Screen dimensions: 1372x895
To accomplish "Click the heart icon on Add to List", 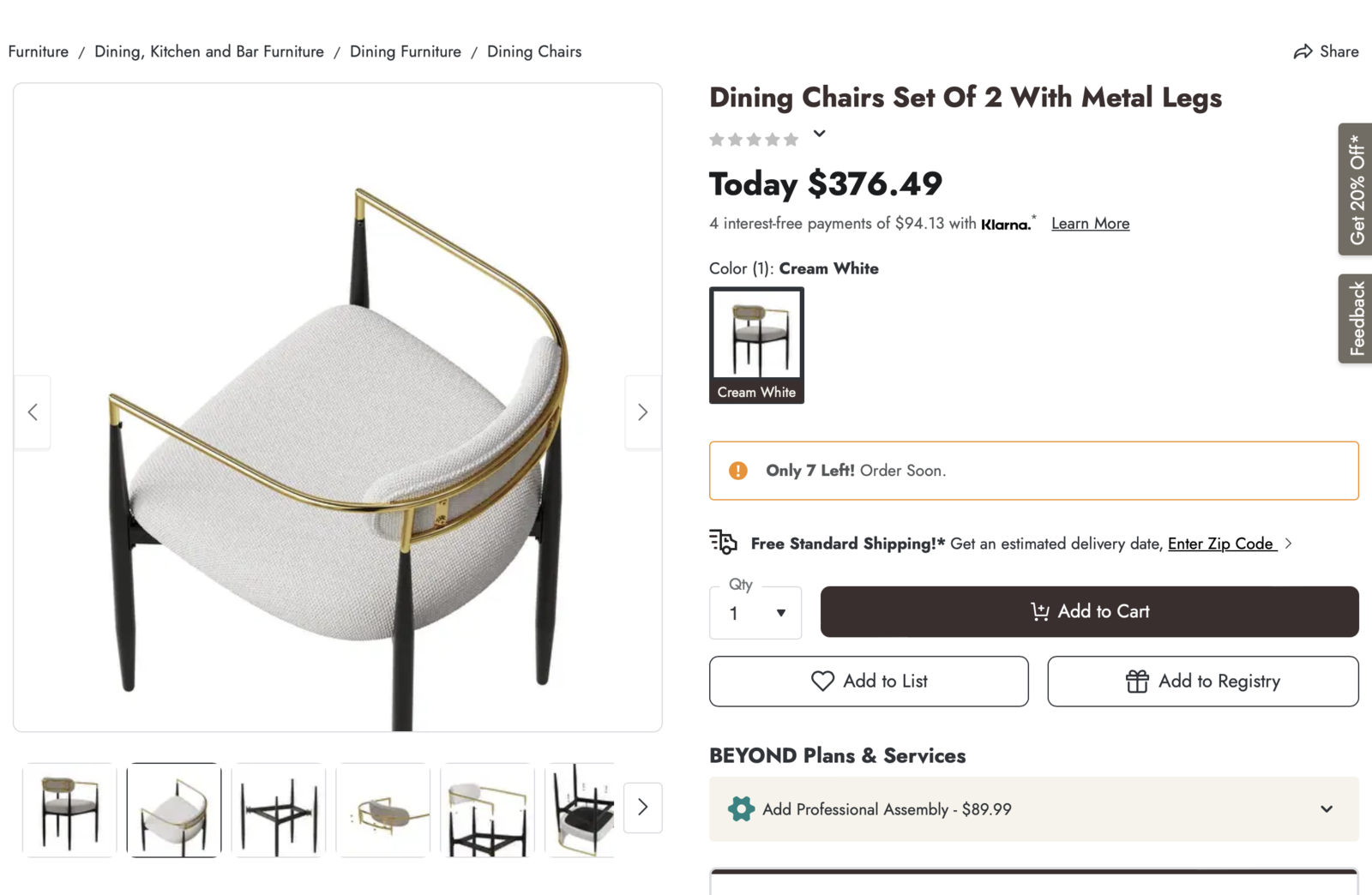I will (x=822, y=681).
